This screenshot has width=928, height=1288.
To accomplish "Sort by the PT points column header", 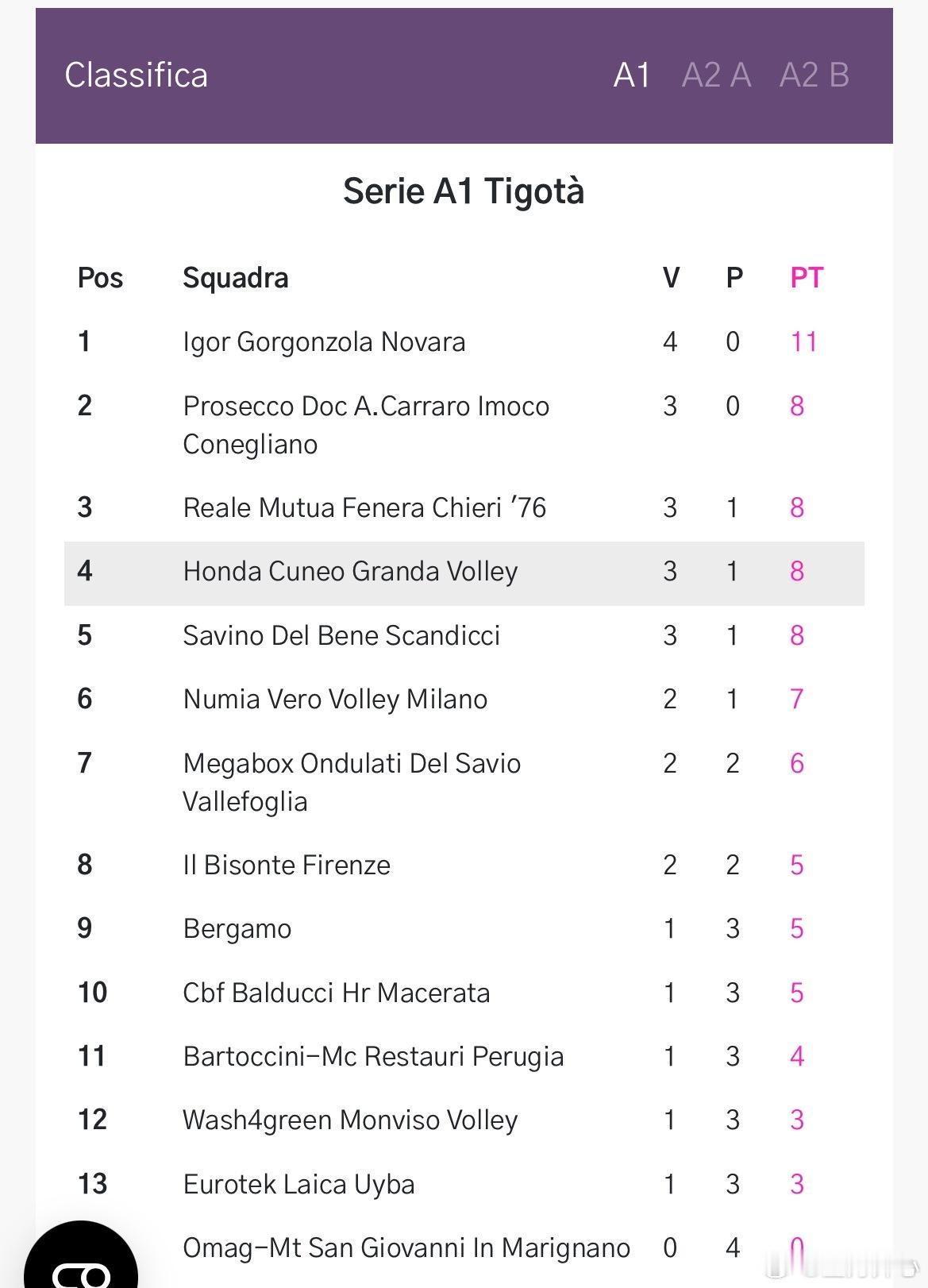I will tap(807, 278).
